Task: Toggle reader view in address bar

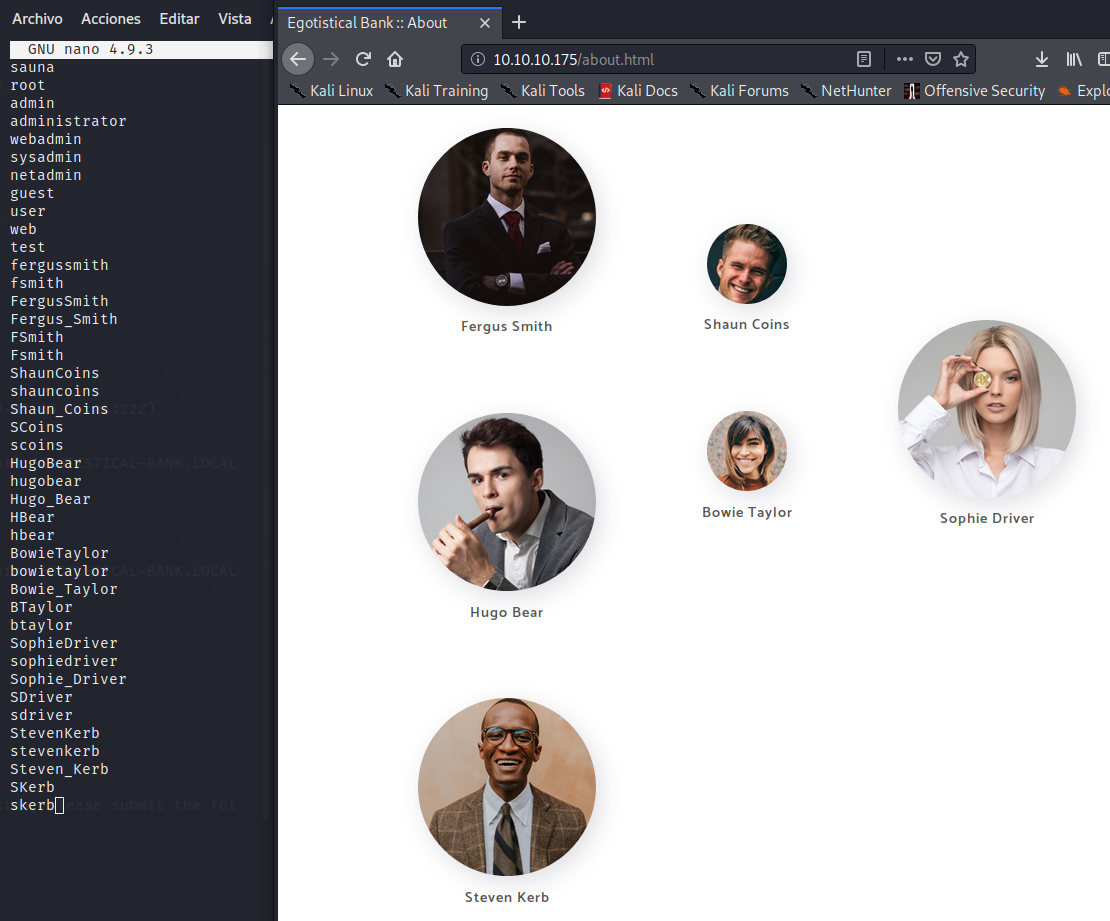Action: (x=864, y=59)
